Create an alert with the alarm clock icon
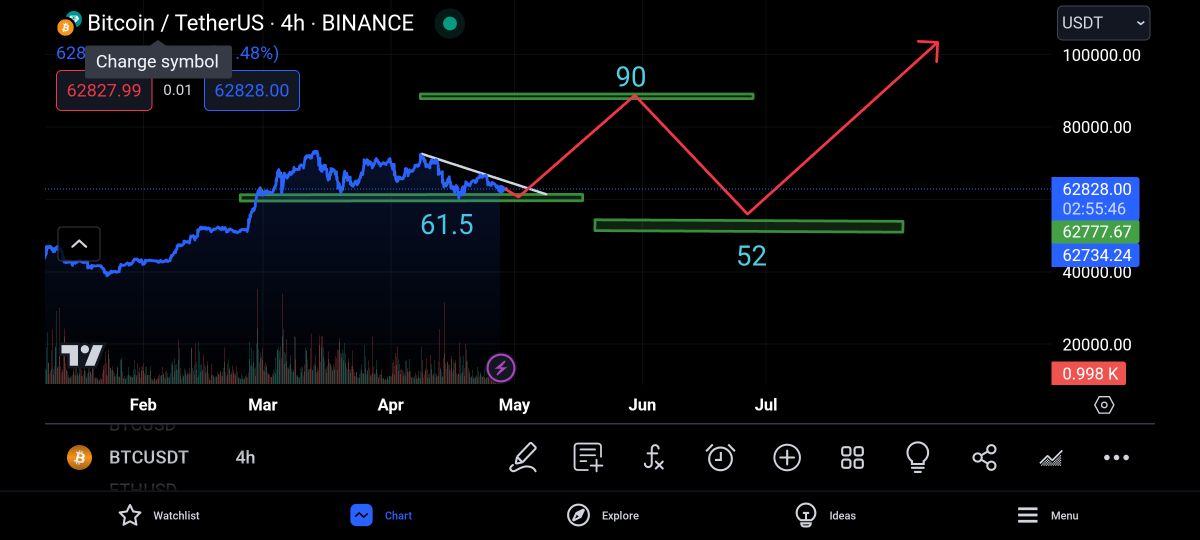Image resolution: width=1200 pixels, height=540 pixels. tap(720, 458)
